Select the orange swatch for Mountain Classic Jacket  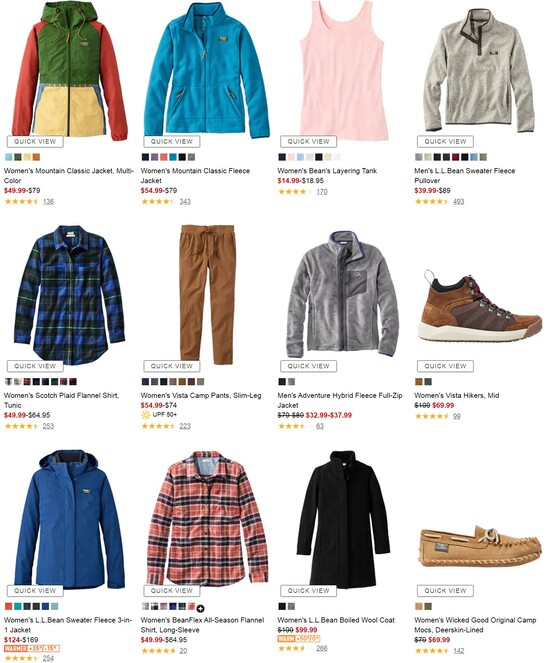pyautogui.click(x=36, y=157)
